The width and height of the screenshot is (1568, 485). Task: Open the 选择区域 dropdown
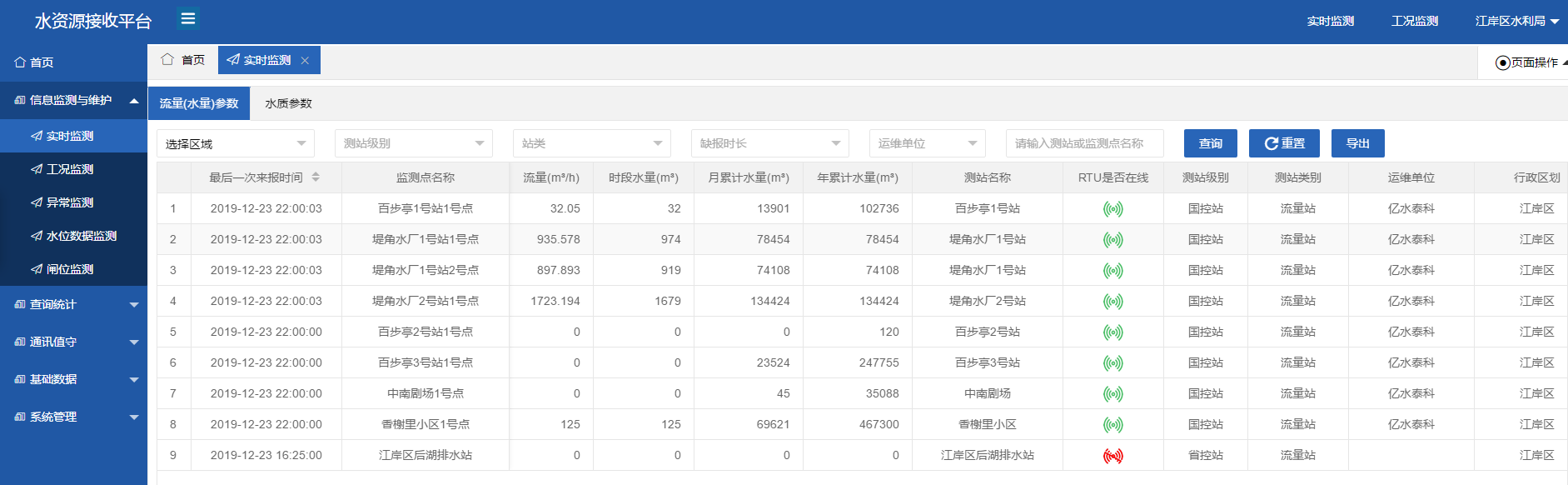[x=235, y=144]
